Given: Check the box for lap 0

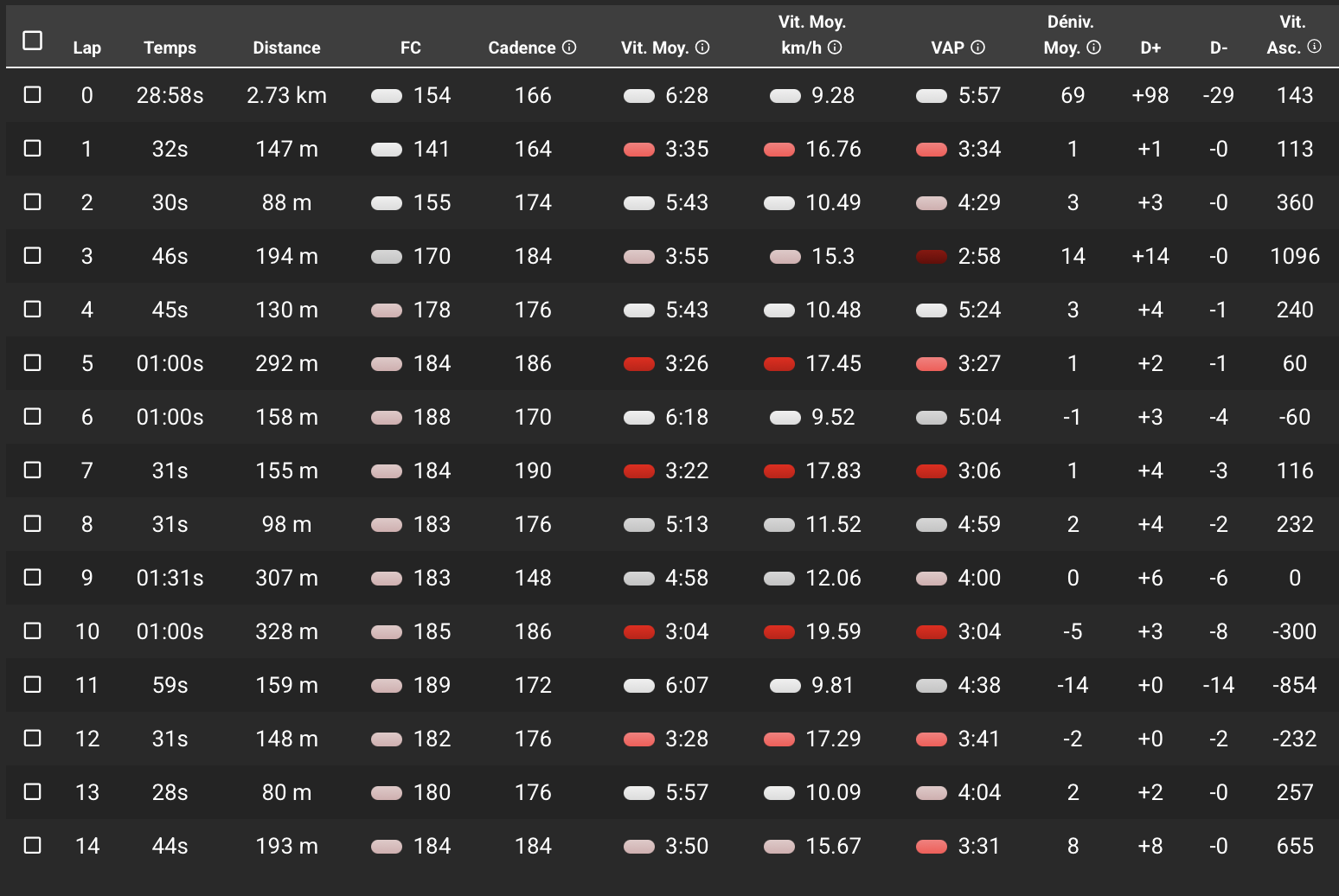Looking at the screenshot, I should click(33, 94).
